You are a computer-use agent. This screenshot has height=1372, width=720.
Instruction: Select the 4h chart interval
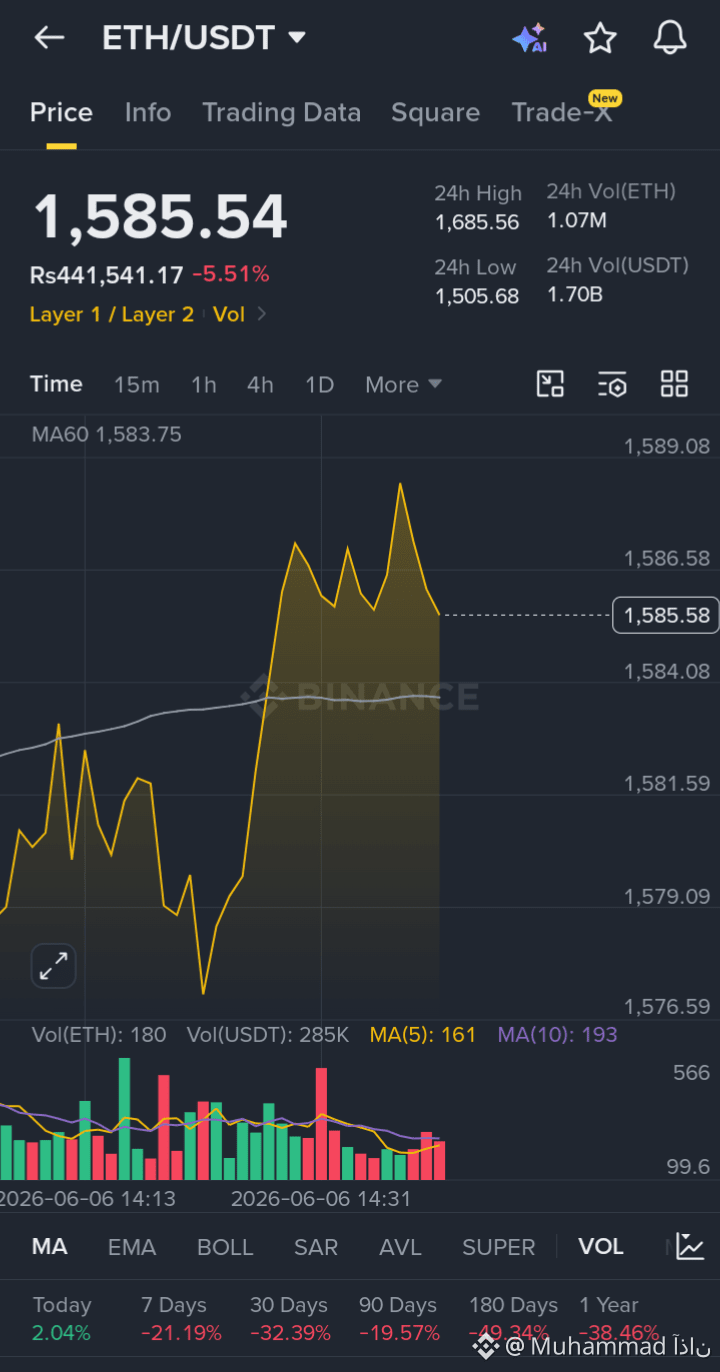[260, 385]
